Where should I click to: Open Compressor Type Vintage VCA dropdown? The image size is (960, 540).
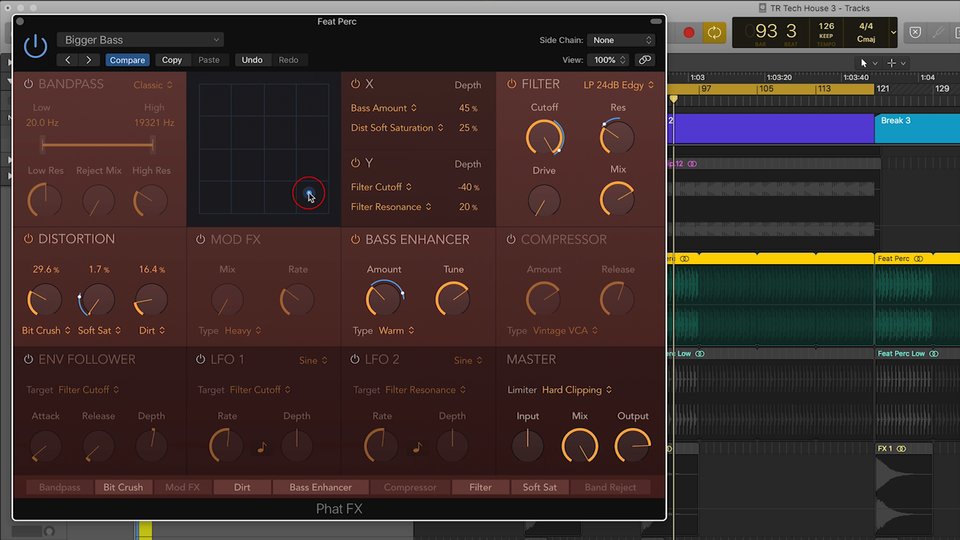(565, 331)
